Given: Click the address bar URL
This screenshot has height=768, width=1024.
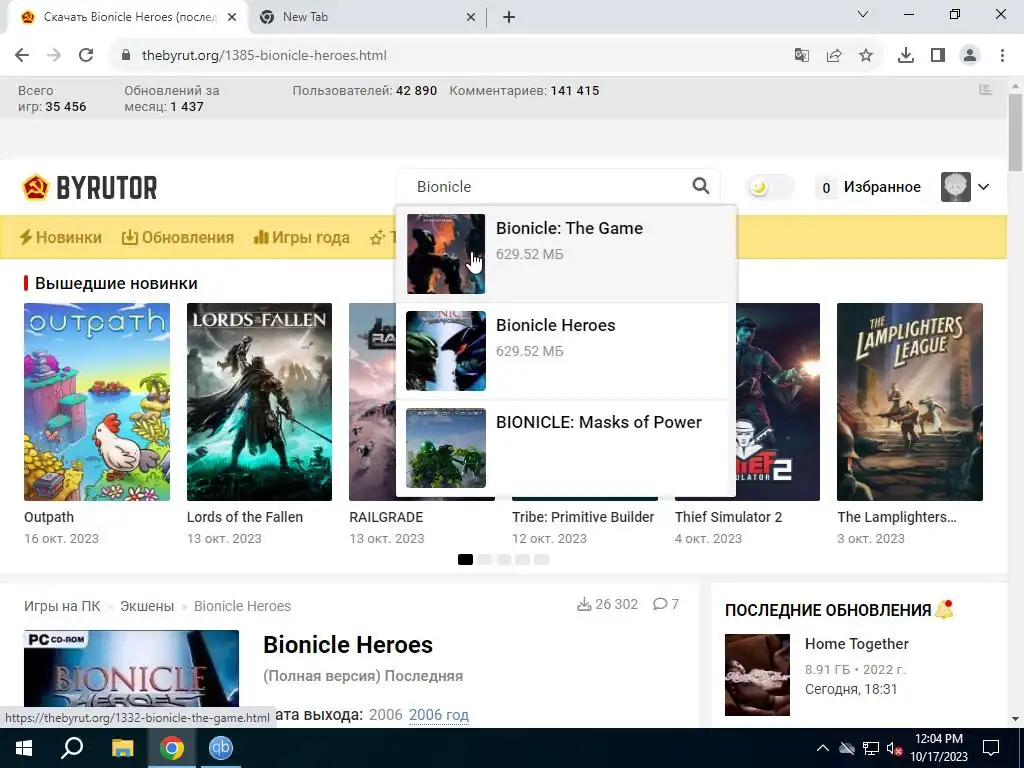Looking at the screenshot, I should (x=264, y=56).
